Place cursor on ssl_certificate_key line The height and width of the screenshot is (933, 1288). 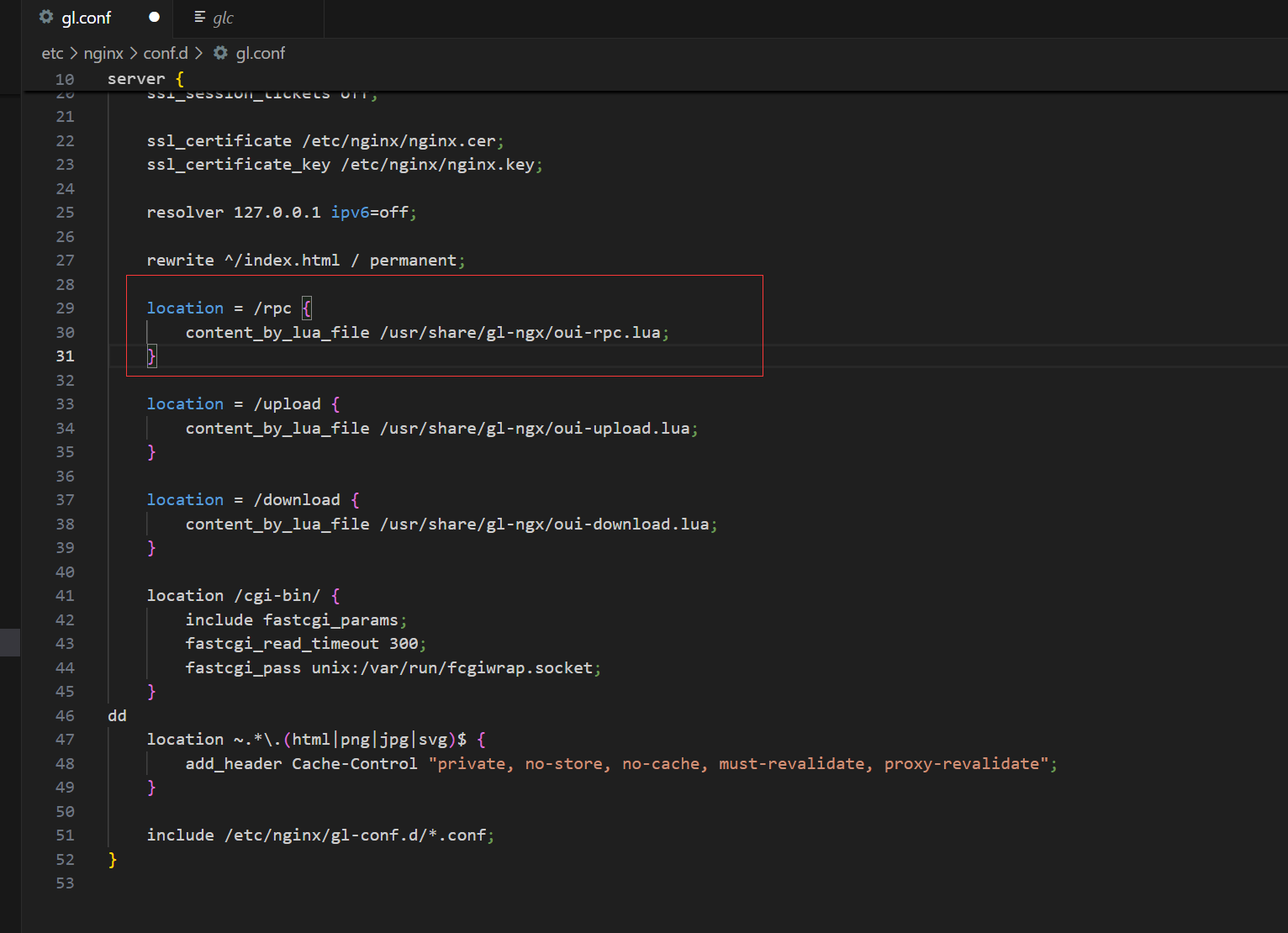(x=345, y=165)
